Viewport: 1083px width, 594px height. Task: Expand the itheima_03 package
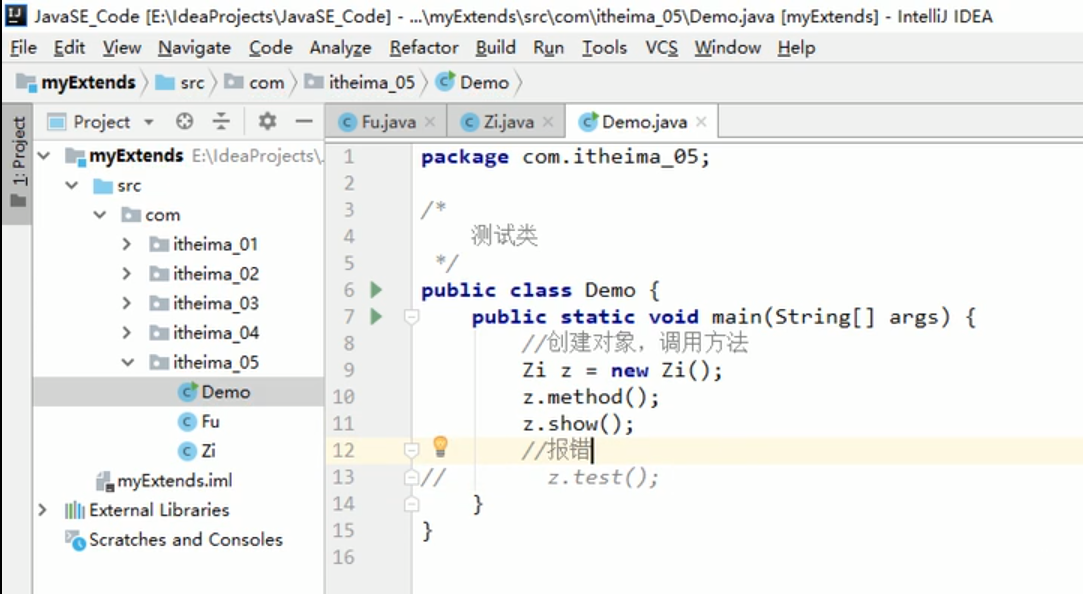[x=126, y=304]
